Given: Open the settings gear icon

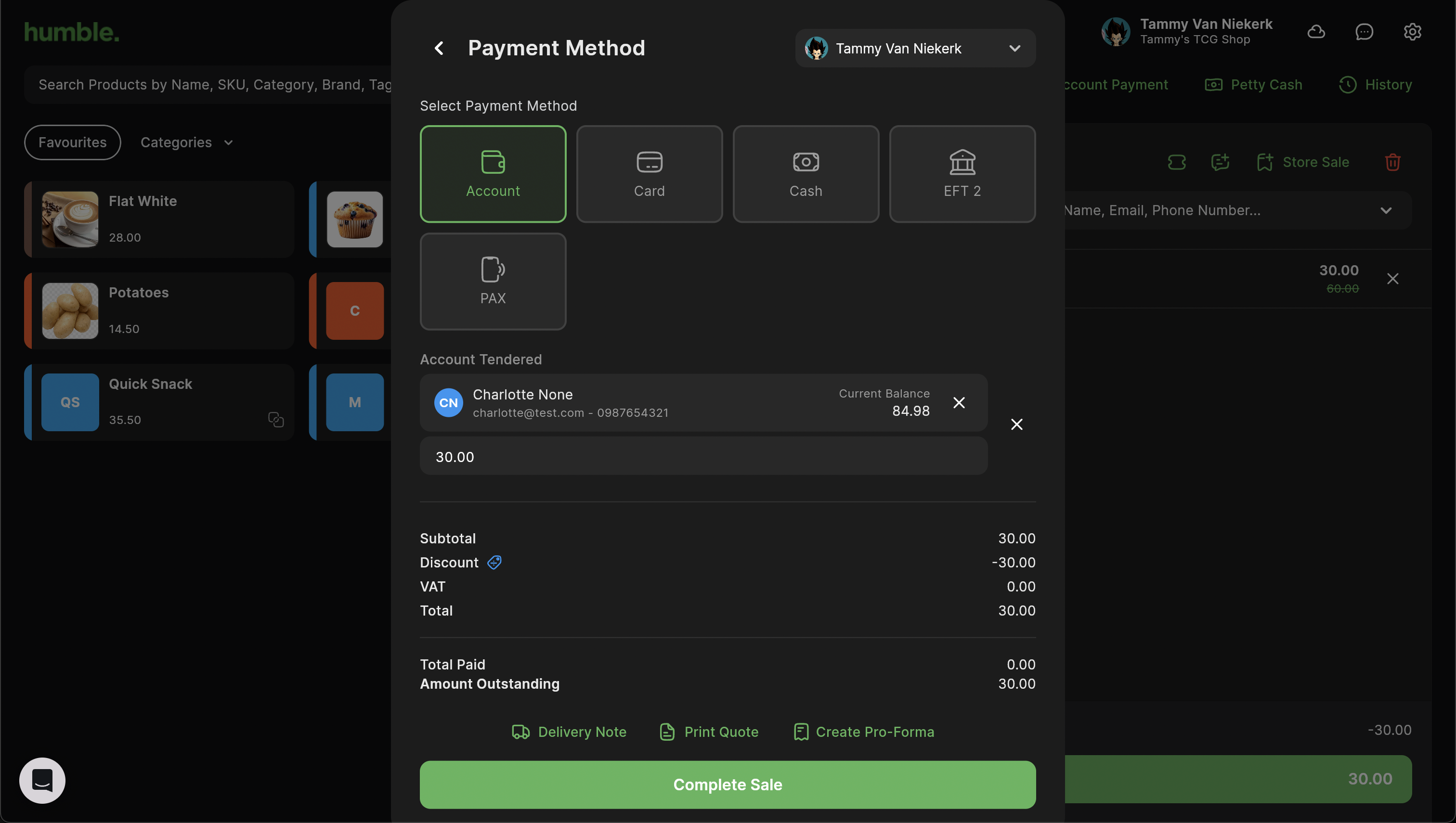Looking at the screenshot, I should pos(1412,32).
